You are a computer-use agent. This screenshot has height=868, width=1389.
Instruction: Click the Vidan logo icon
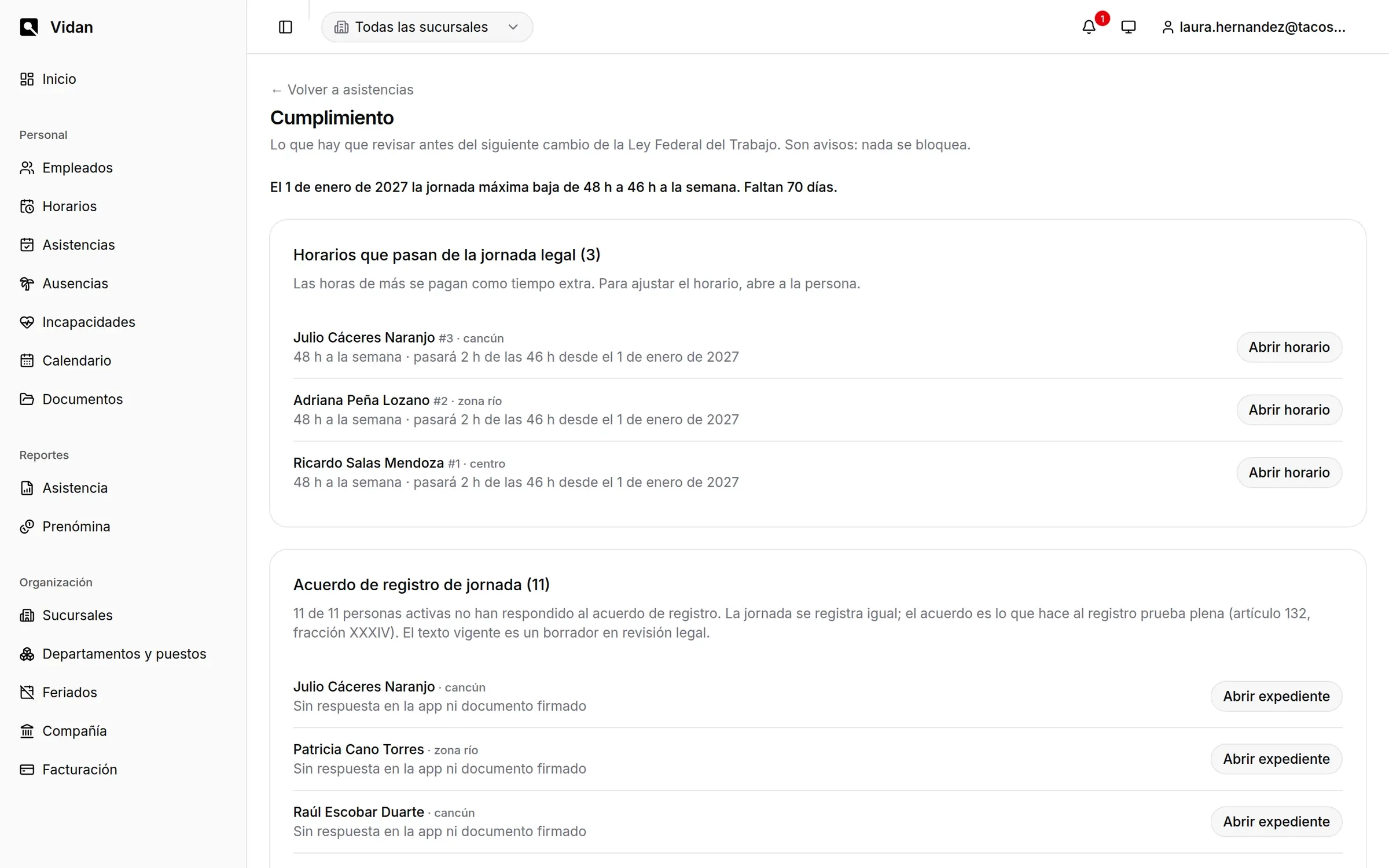click(x=28, y=27)
